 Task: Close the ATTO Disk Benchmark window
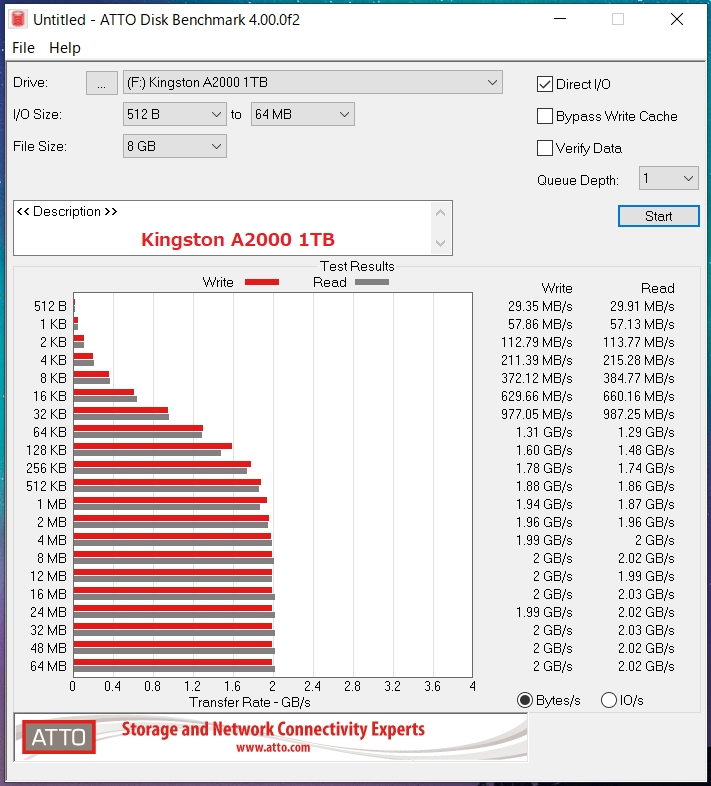pos(677,19)
